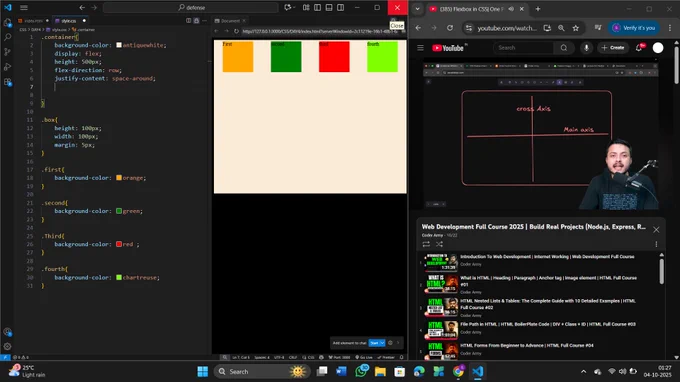
Task: Open the YouTube guide hamburger menu
Action: pyautogui.click(x=420, y=48)
